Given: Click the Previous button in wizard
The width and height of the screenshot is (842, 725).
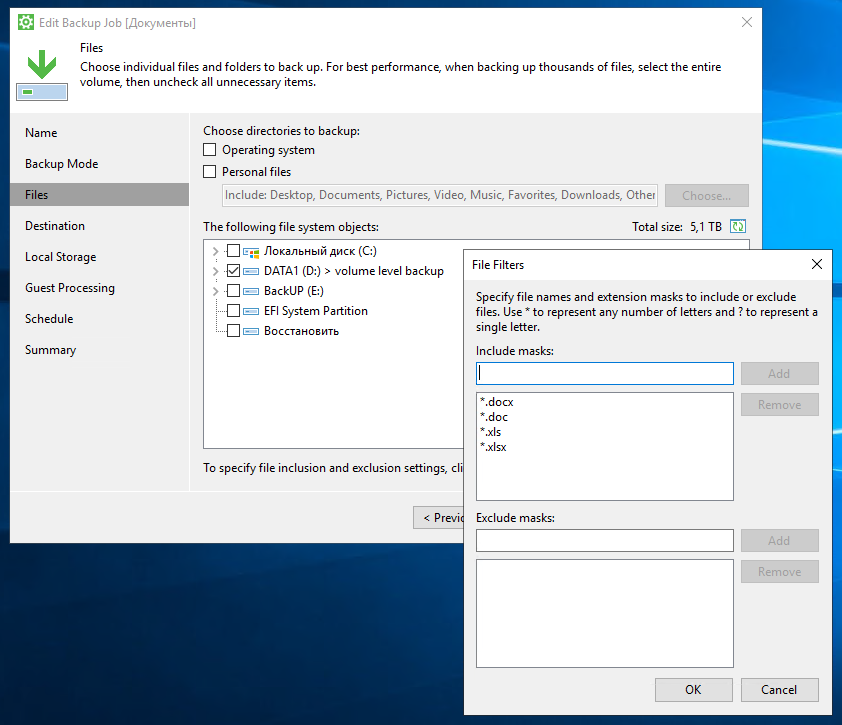Looking at the screenshot, I should (x=439, y=518).
